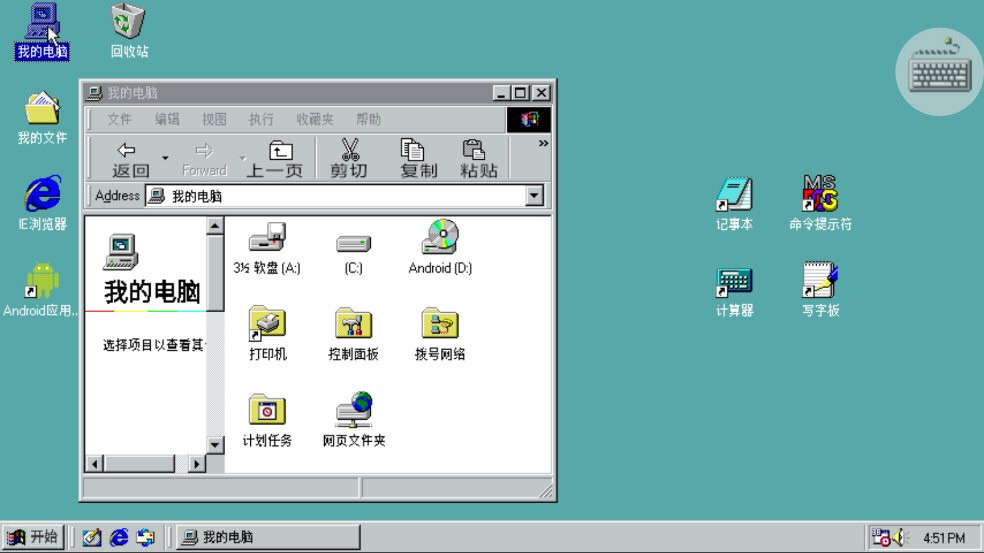Close the 我的电脑 window

pos(542,93)
